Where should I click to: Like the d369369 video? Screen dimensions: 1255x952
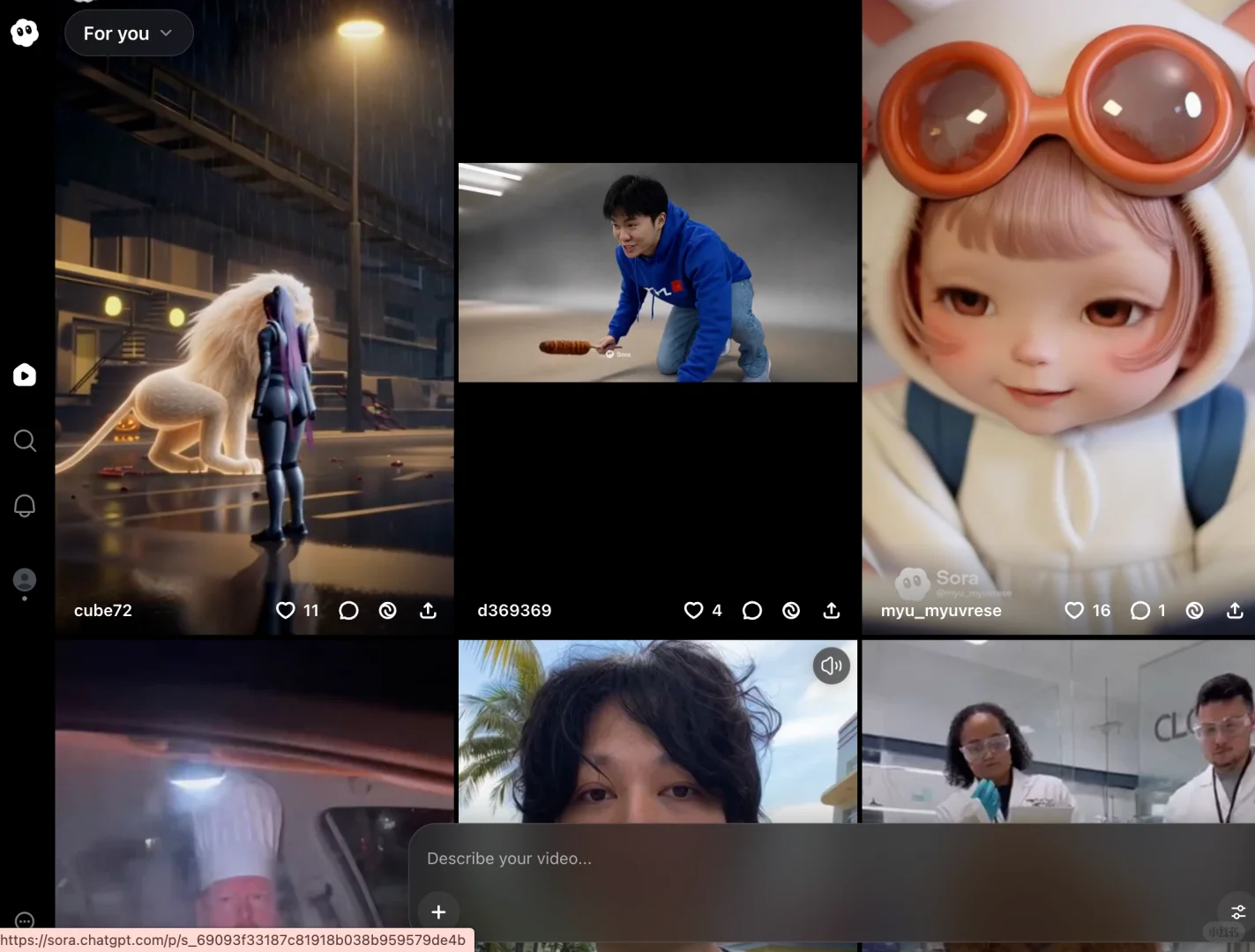tap(694, 610)
